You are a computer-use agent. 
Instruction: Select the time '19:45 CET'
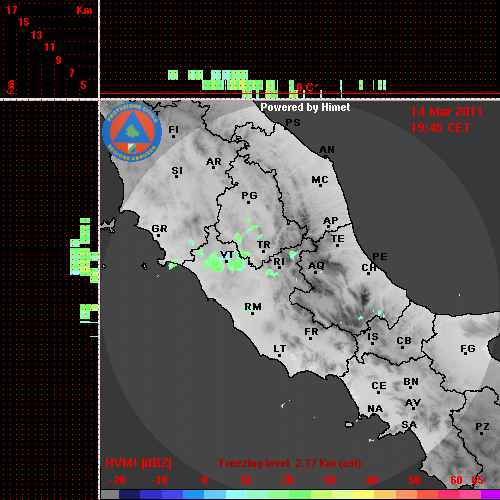coord(440,128)
